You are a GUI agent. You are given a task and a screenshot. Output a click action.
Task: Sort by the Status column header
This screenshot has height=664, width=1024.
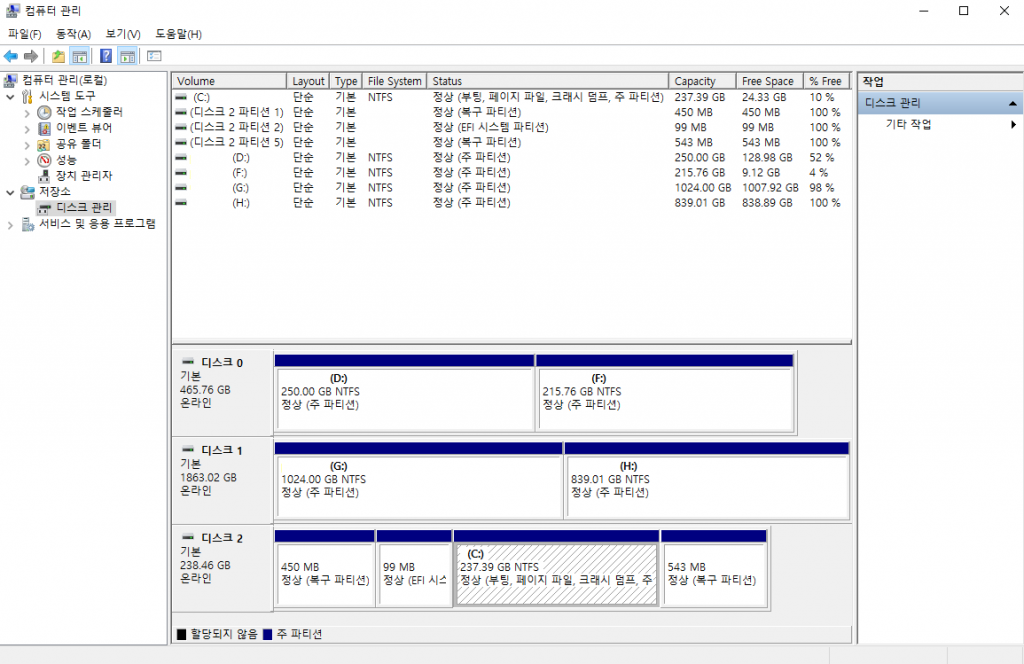(548, 81)
